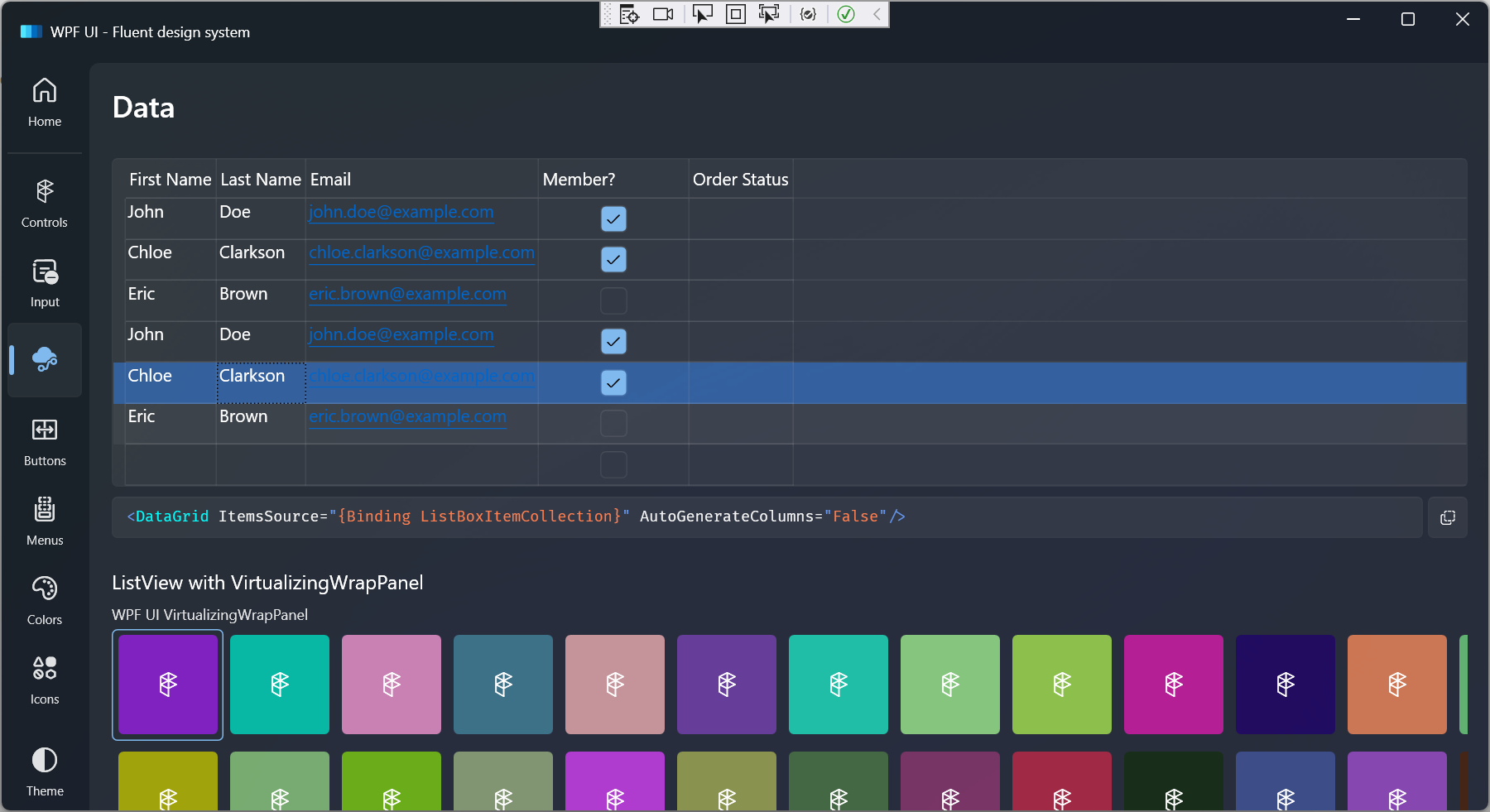Sort the grid by Email column header
The image size is (1490, 812).
click(422, 179)
